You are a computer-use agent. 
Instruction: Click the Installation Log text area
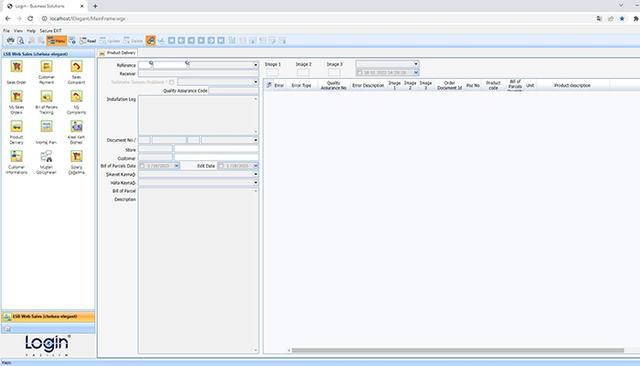tap(198, 115)
